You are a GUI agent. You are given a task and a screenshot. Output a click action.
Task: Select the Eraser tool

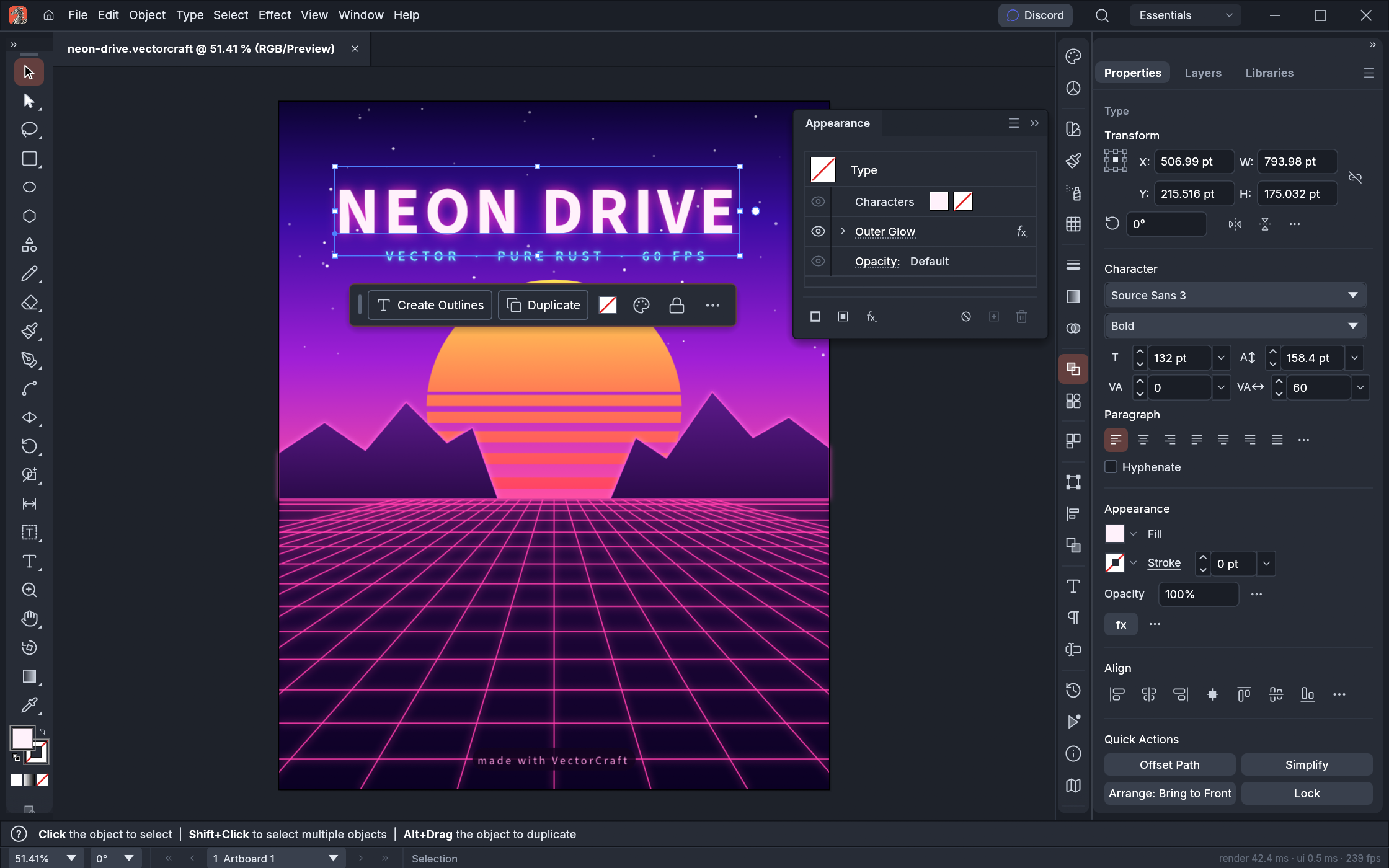click(29, 303)
